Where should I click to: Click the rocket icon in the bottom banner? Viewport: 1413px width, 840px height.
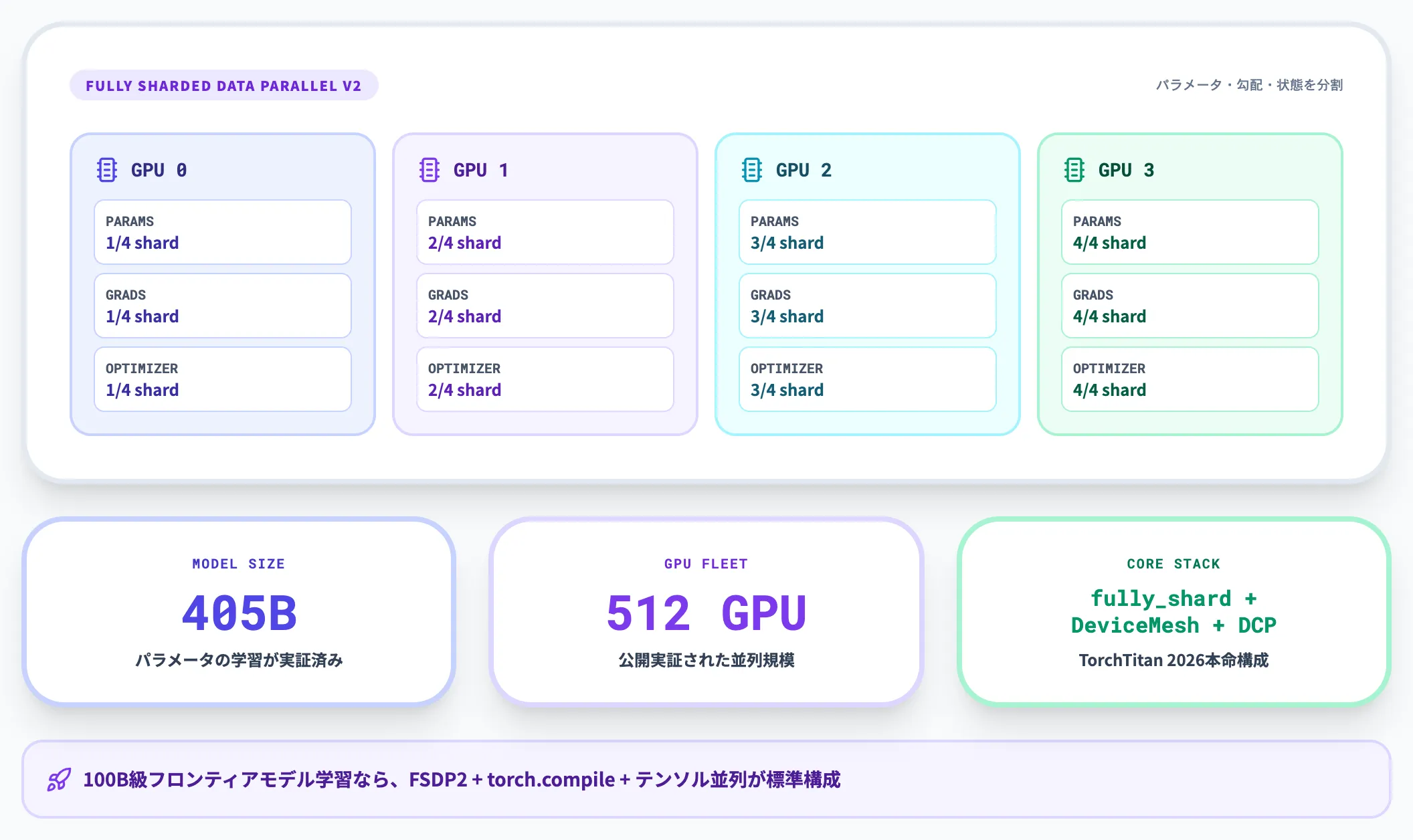click(x=59, y=779)
